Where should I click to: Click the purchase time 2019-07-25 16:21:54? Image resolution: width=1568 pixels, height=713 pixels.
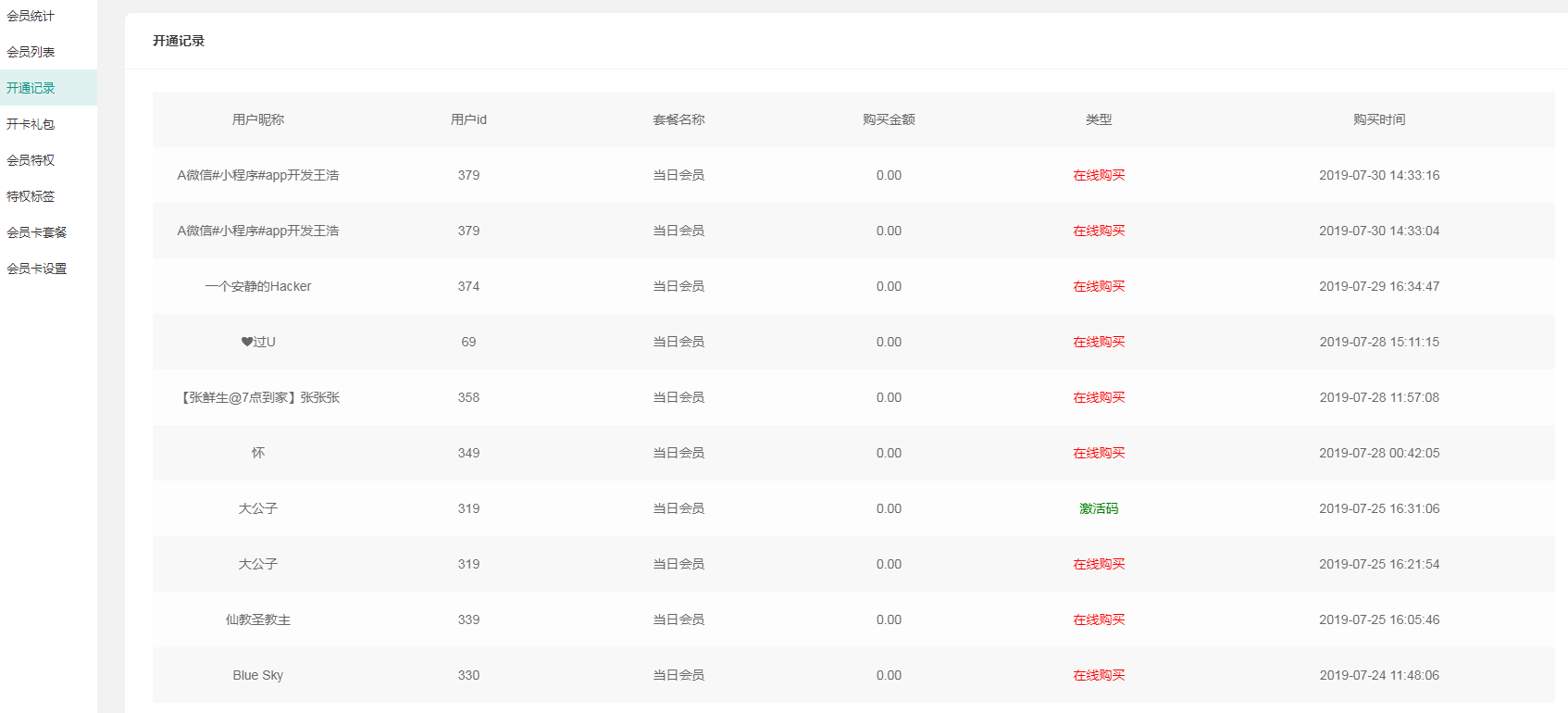click(1379, 564)
